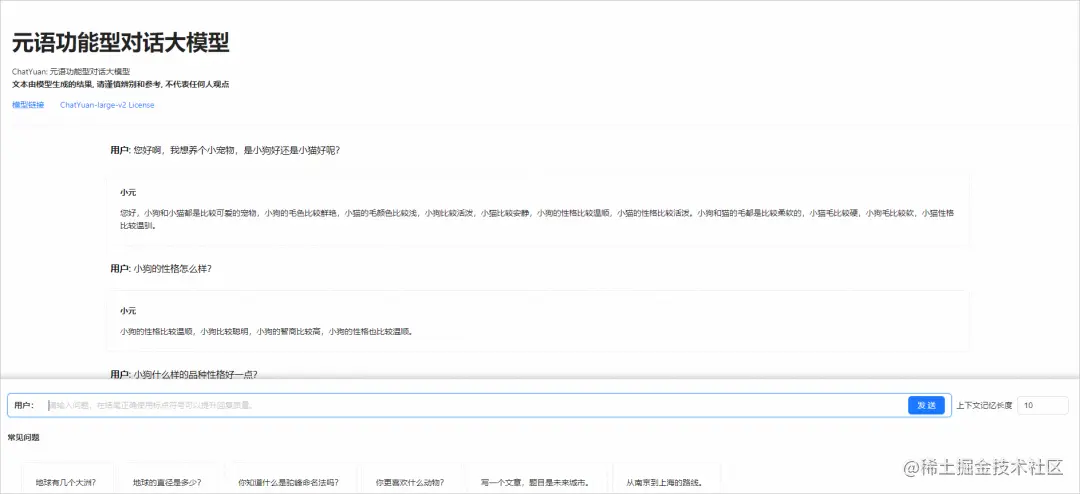Pick the preset 你更喜欢什么动物?

[x=410, y=483]
